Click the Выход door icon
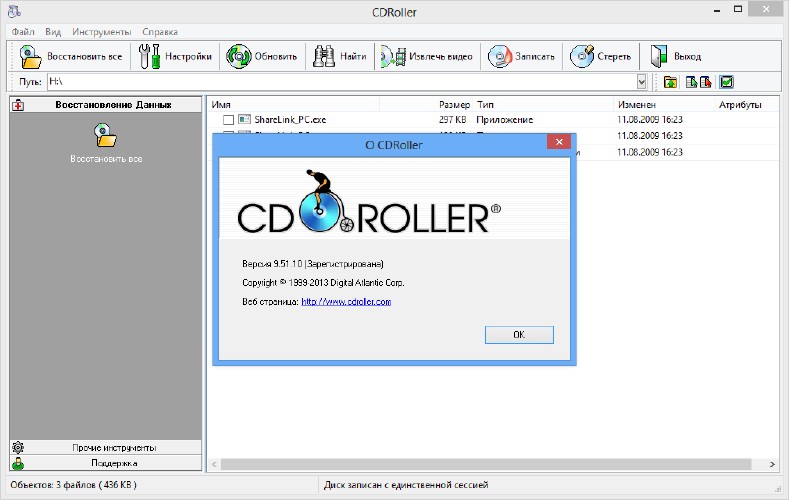789x500 pixels. pos(659,56)
